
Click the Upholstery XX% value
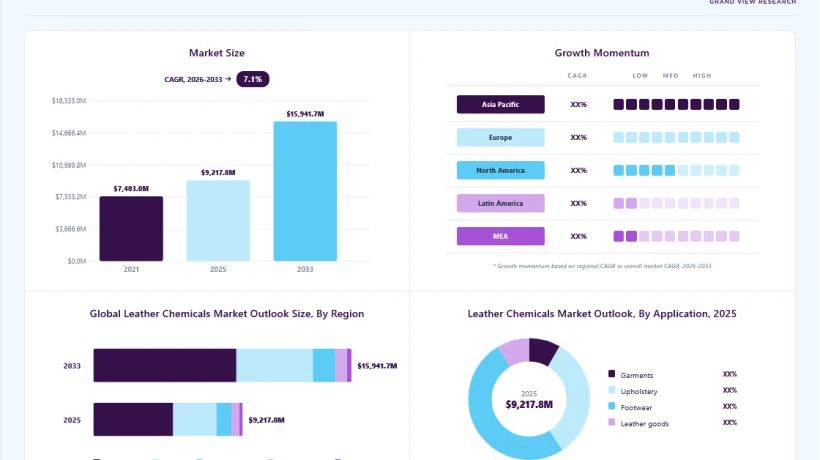pyautogui.click(x=730, y=390)
